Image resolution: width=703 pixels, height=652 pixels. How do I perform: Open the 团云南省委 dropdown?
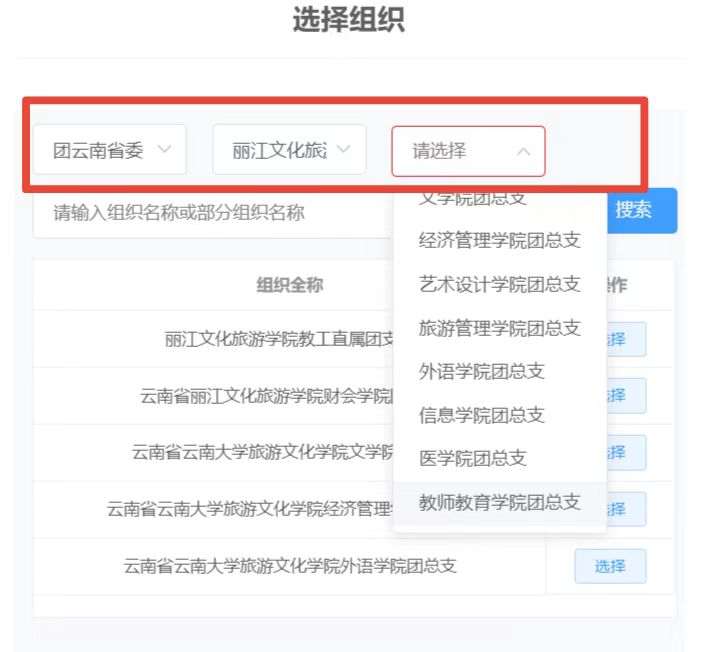click(x=110, y=151)
